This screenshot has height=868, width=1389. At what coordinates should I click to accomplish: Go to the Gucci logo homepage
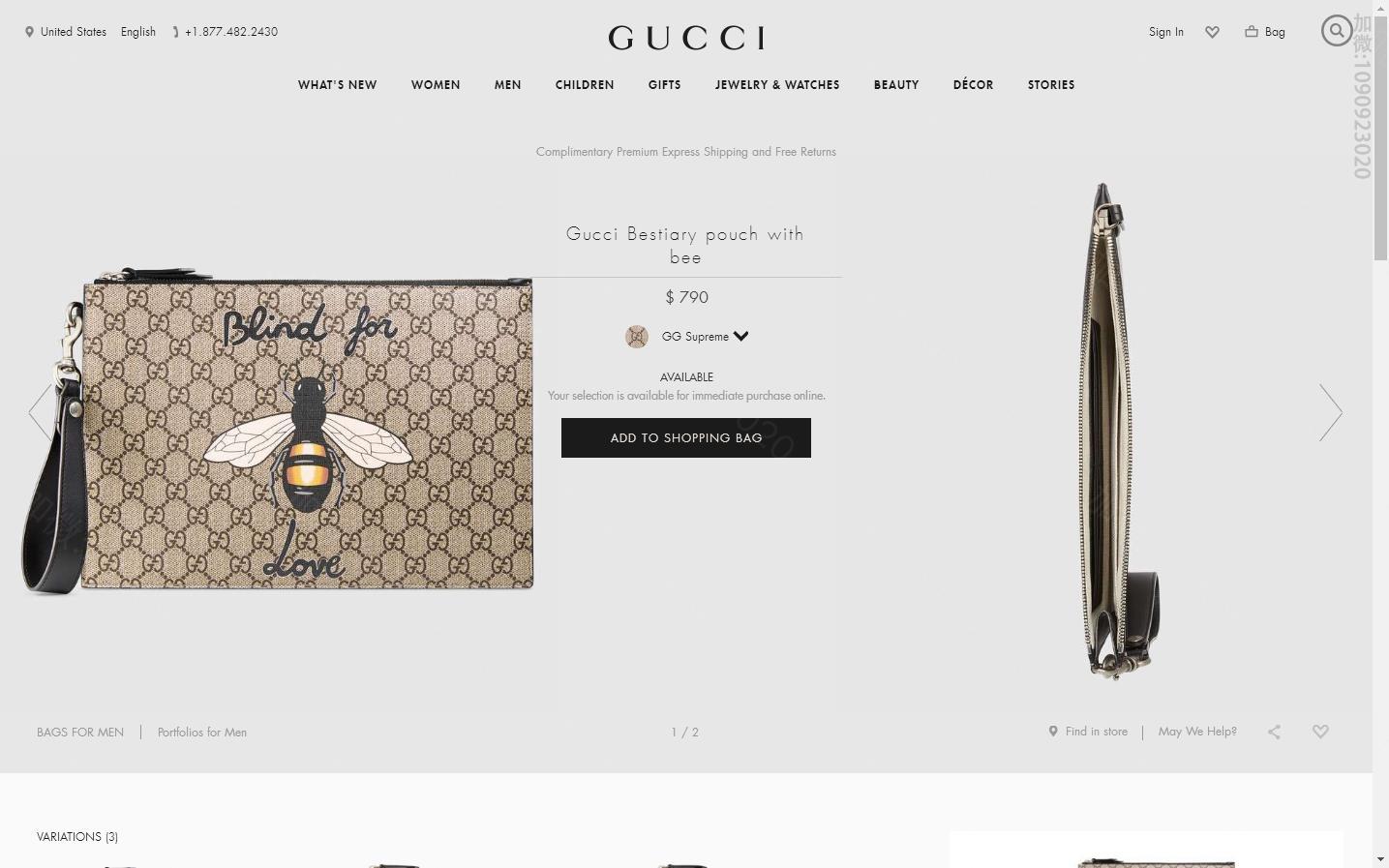click(x=686, y=38)
